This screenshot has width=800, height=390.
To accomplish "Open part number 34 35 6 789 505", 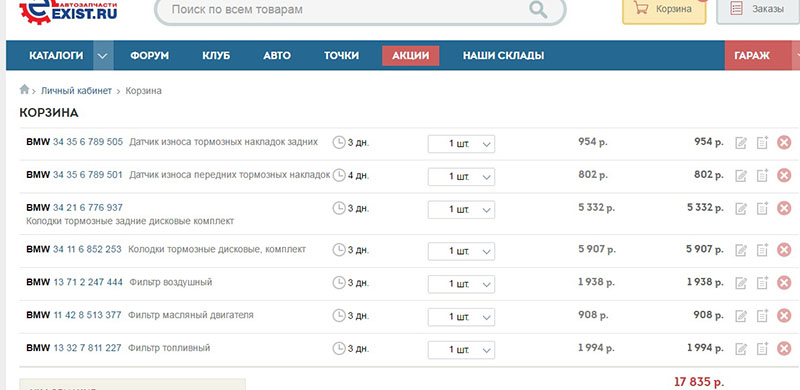I will coord(88,142).
